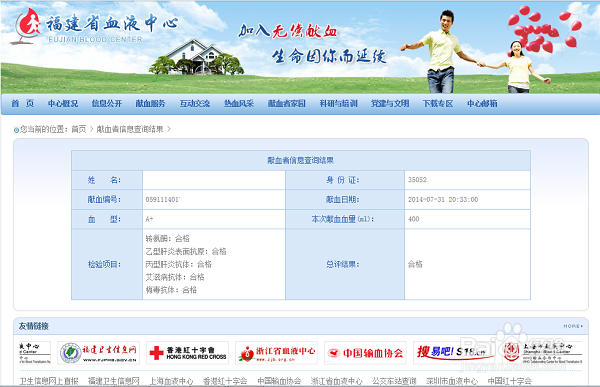Click the 浙江省血液中心 text link
Image resolution: width=600 pixels, height=387 pixels.
[337, 381]
